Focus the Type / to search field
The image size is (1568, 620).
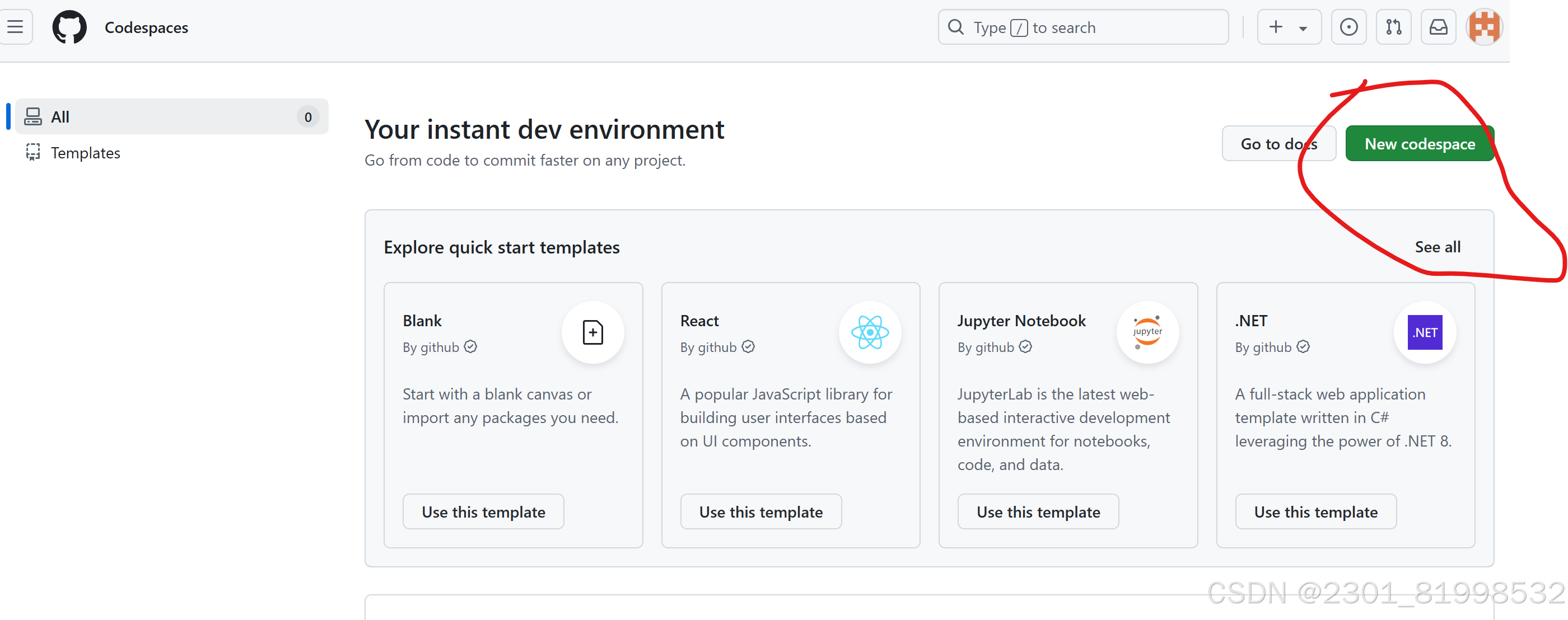point(1082,27)
